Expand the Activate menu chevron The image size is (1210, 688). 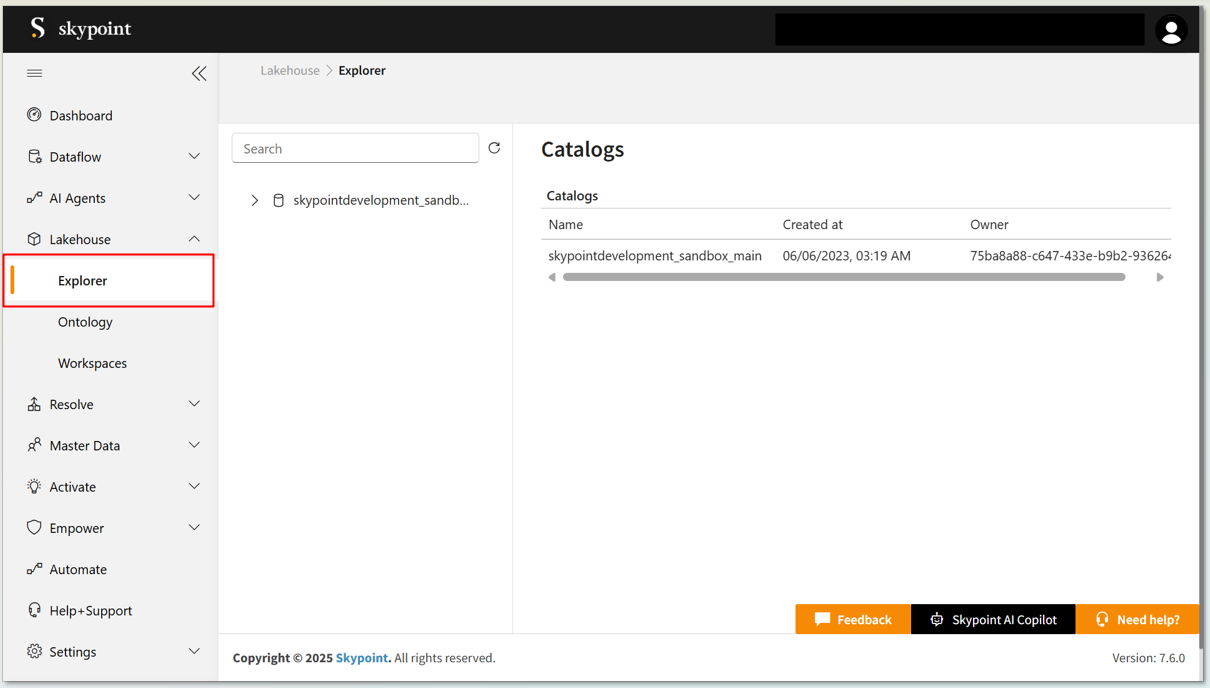click(194, 486)
